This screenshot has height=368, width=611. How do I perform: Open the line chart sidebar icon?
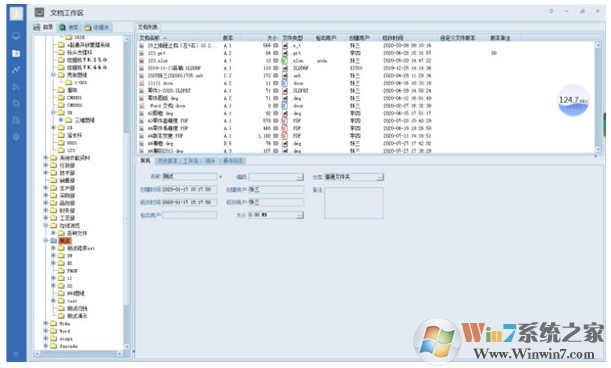(16, 70)
